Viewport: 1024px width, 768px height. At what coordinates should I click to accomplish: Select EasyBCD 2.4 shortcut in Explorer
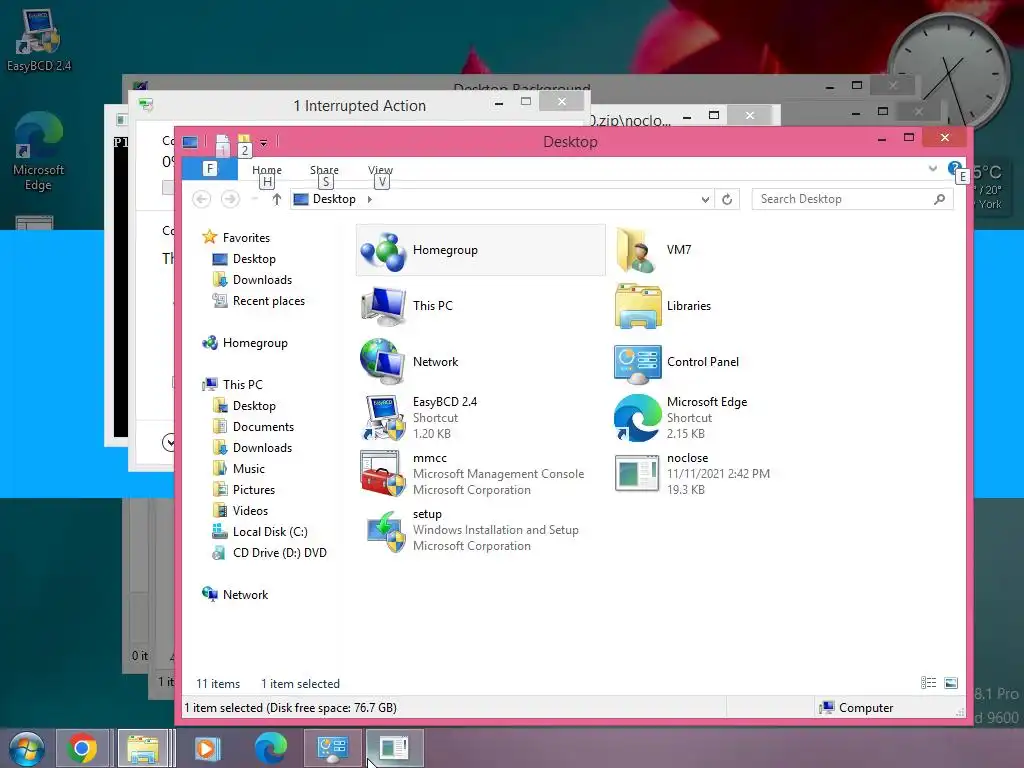tap(383, 418)
